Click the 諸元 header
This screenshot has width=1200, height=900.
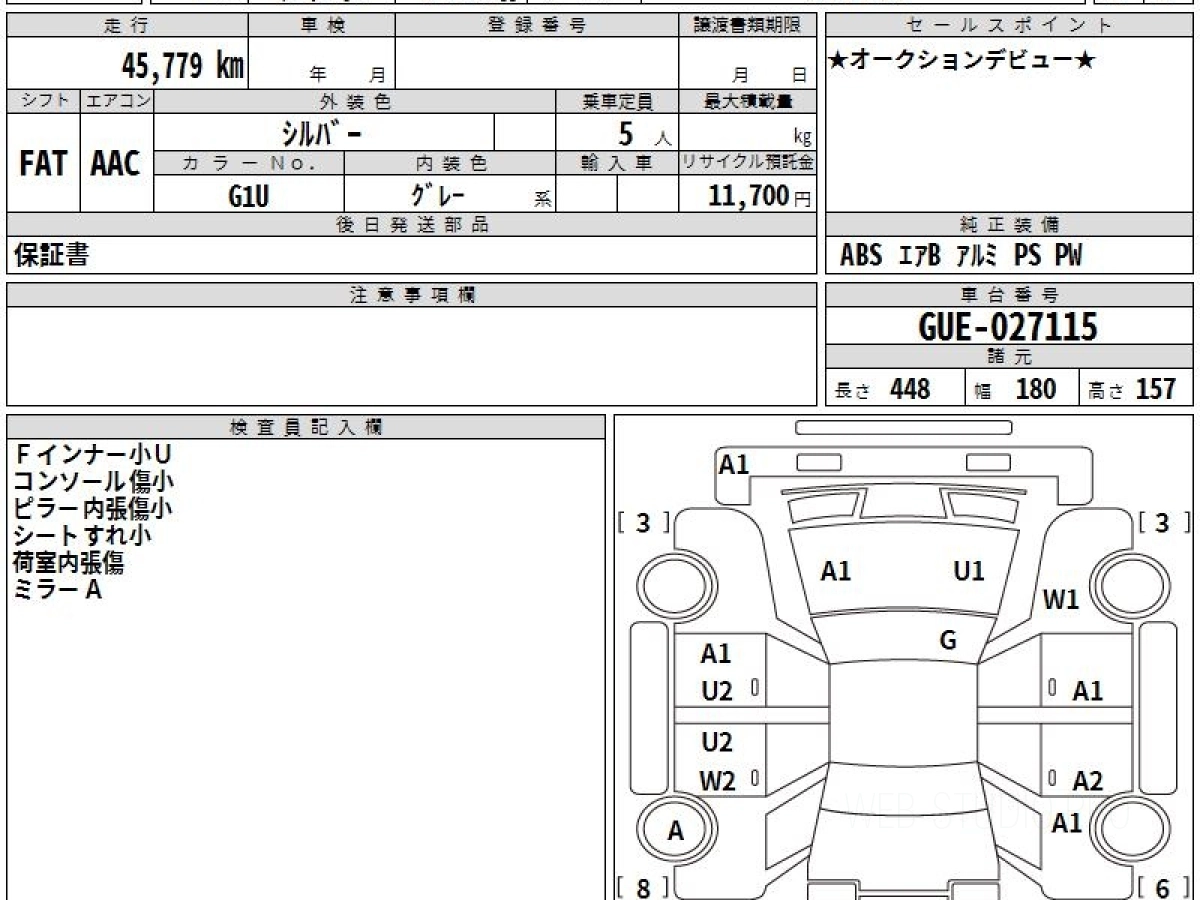[x=1010, y=357]
